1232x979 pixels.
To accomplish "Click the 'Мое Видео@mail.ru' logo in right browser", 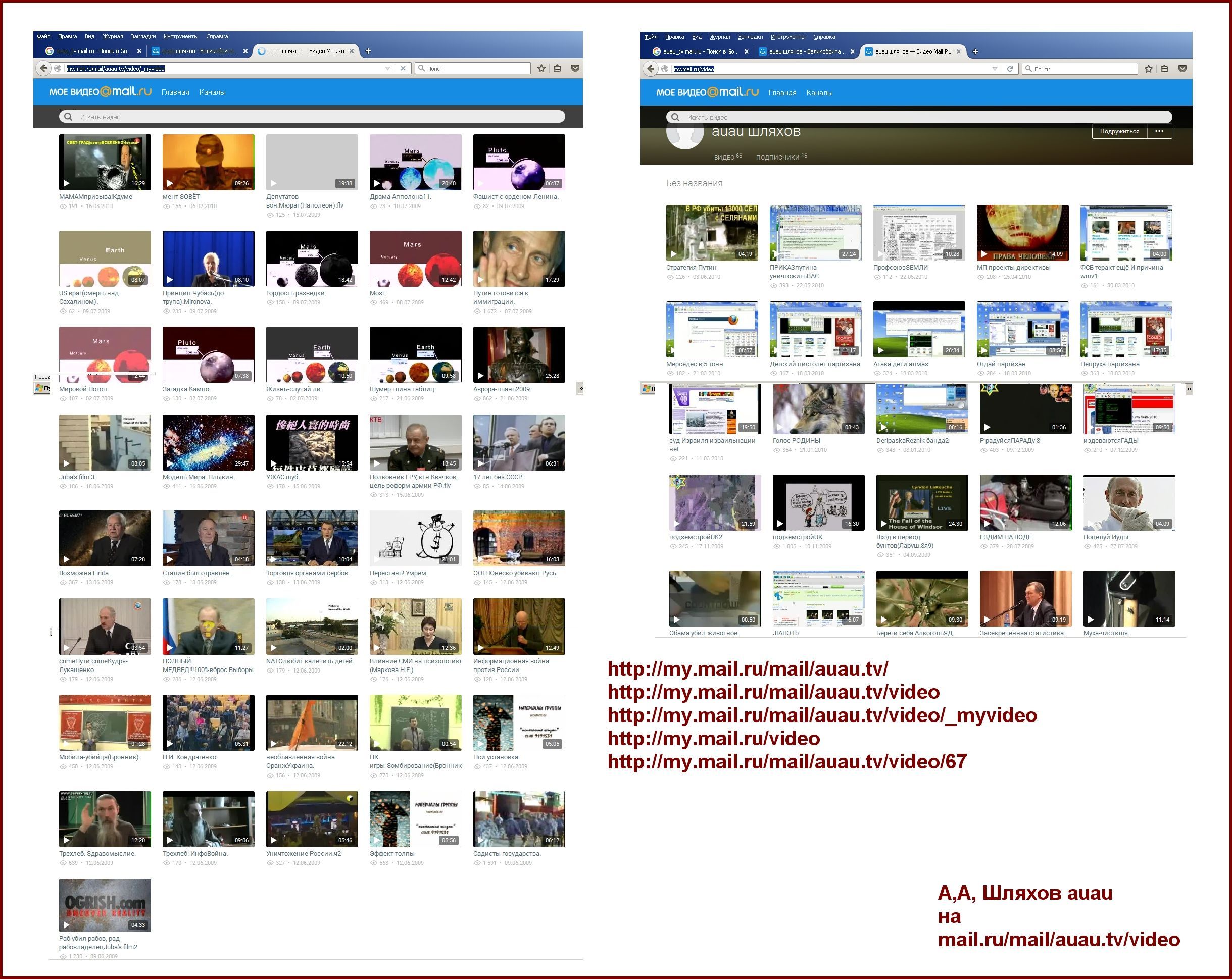I will pyautogui.click(x=708, y=92).
